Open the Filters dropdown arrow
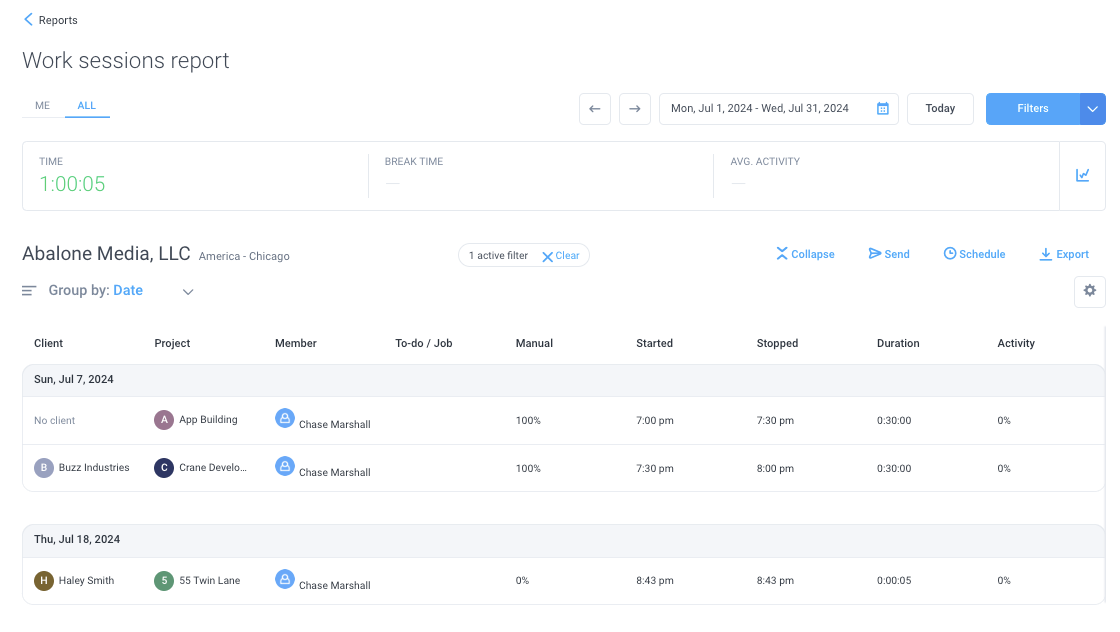The image size is (1120, 632). pyautogui.click(x=1092, y=109)
